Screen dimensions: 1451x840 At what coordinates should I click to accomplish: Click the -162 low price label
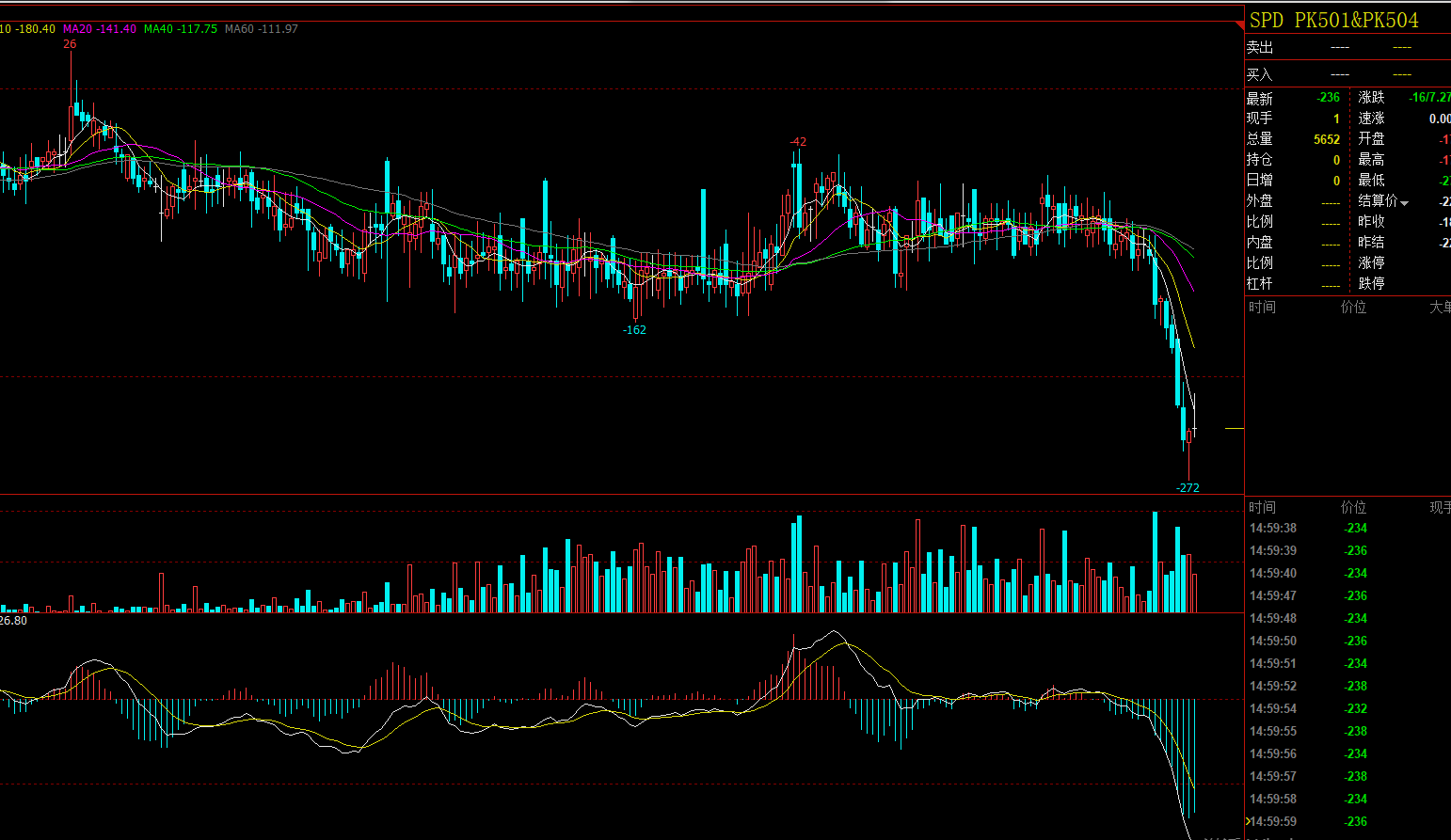click(634, 330)
